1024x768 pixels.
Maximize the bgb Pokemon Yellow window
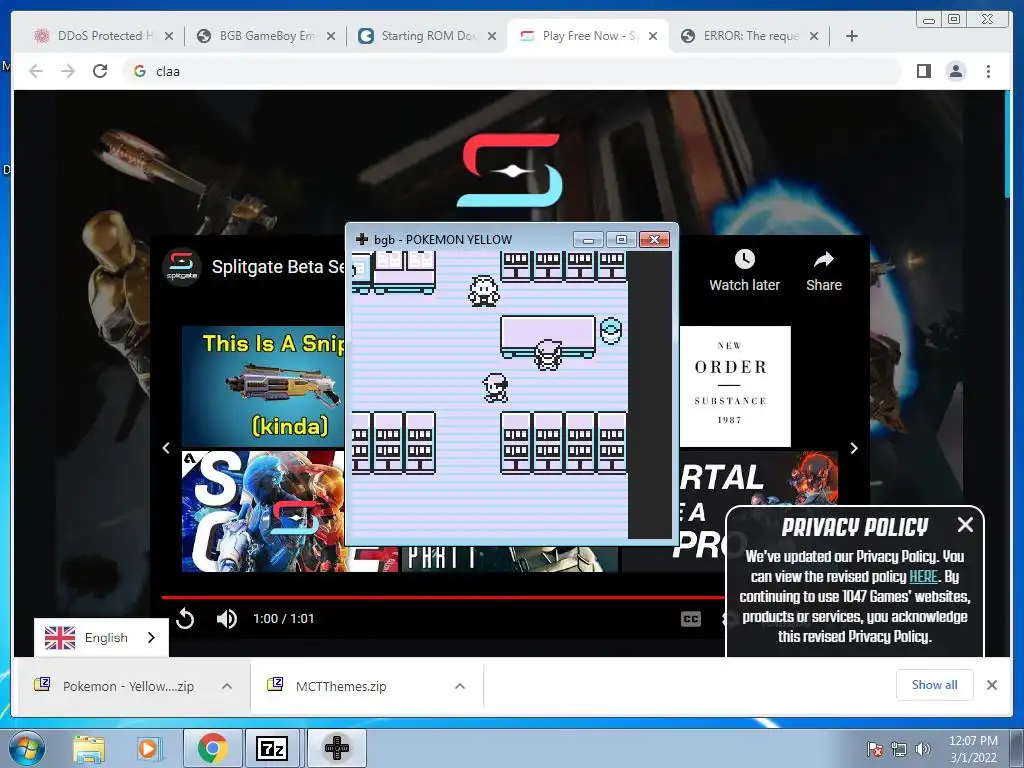(620, 239)
